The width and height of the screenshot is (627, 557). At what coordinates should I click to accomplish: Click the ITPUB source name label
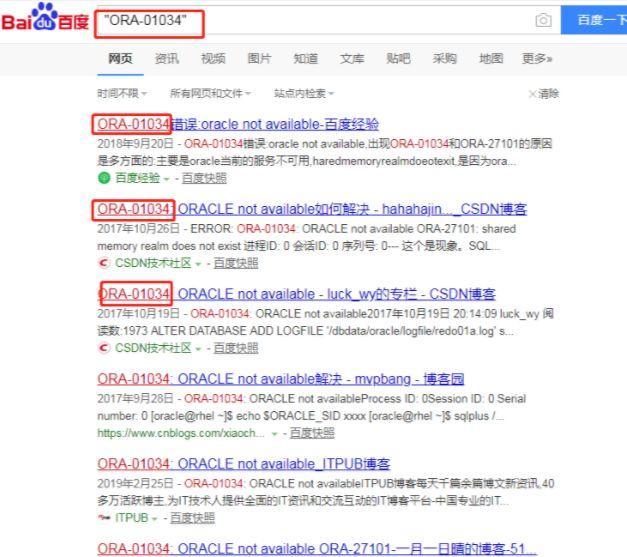(x=132, y=518)
